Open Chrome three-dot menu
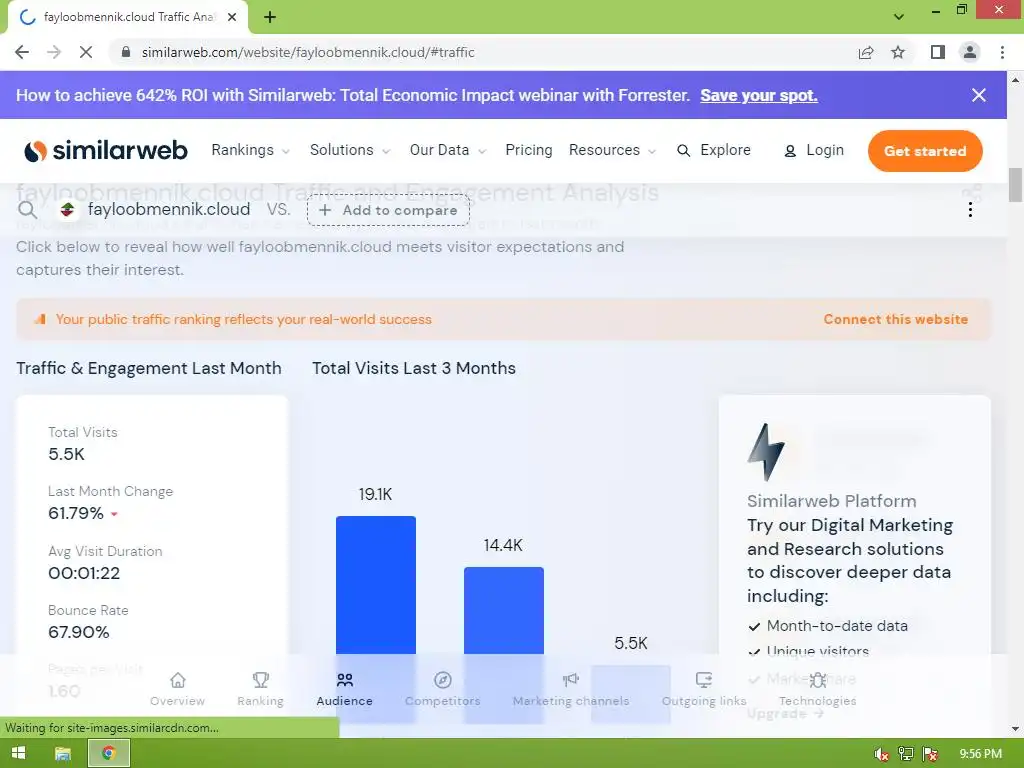Image resolution: width=1024 pixels, height=768 pixels. point(1002,52)
